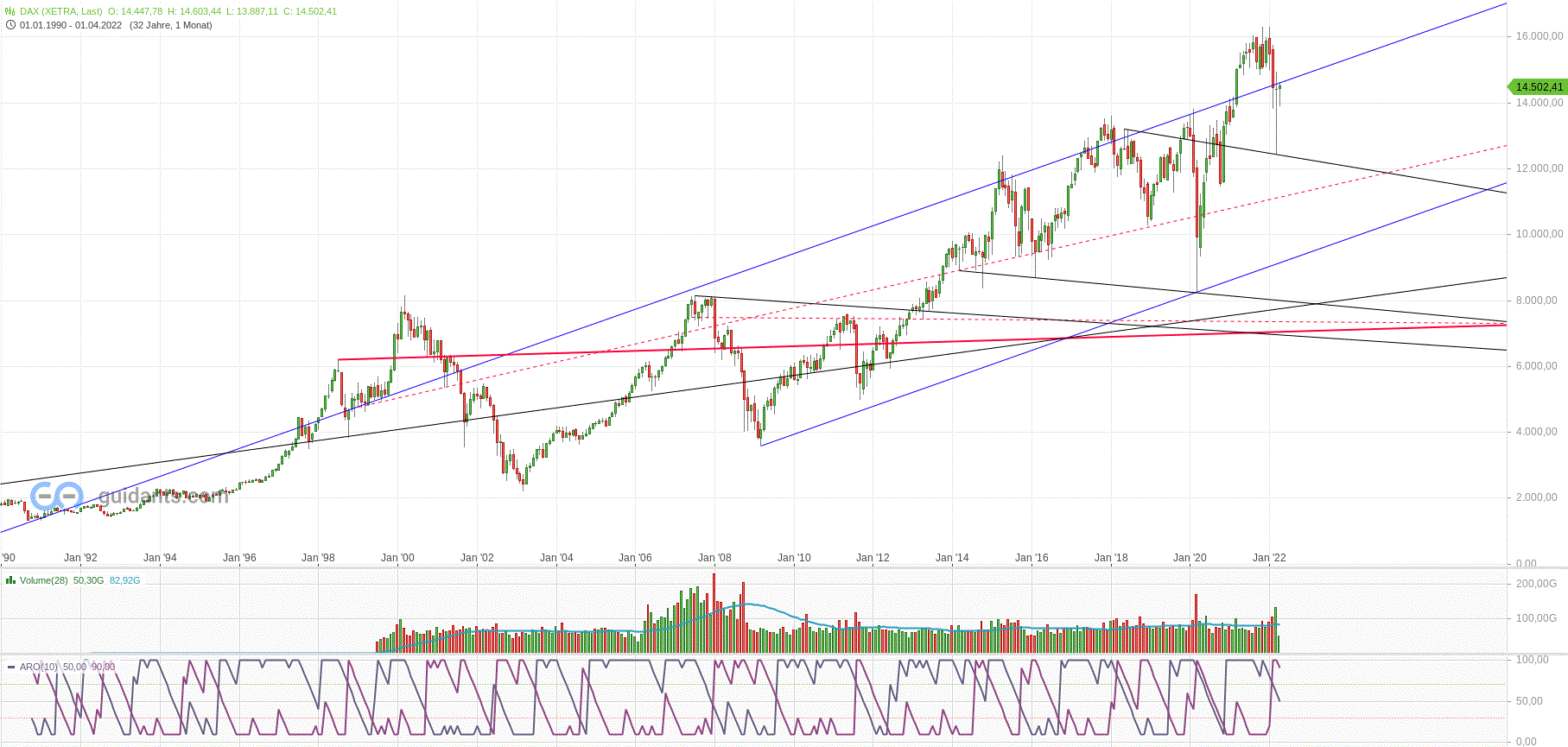
Task: Click the Jan '04 time axis label
Action: tap(556, 558)
